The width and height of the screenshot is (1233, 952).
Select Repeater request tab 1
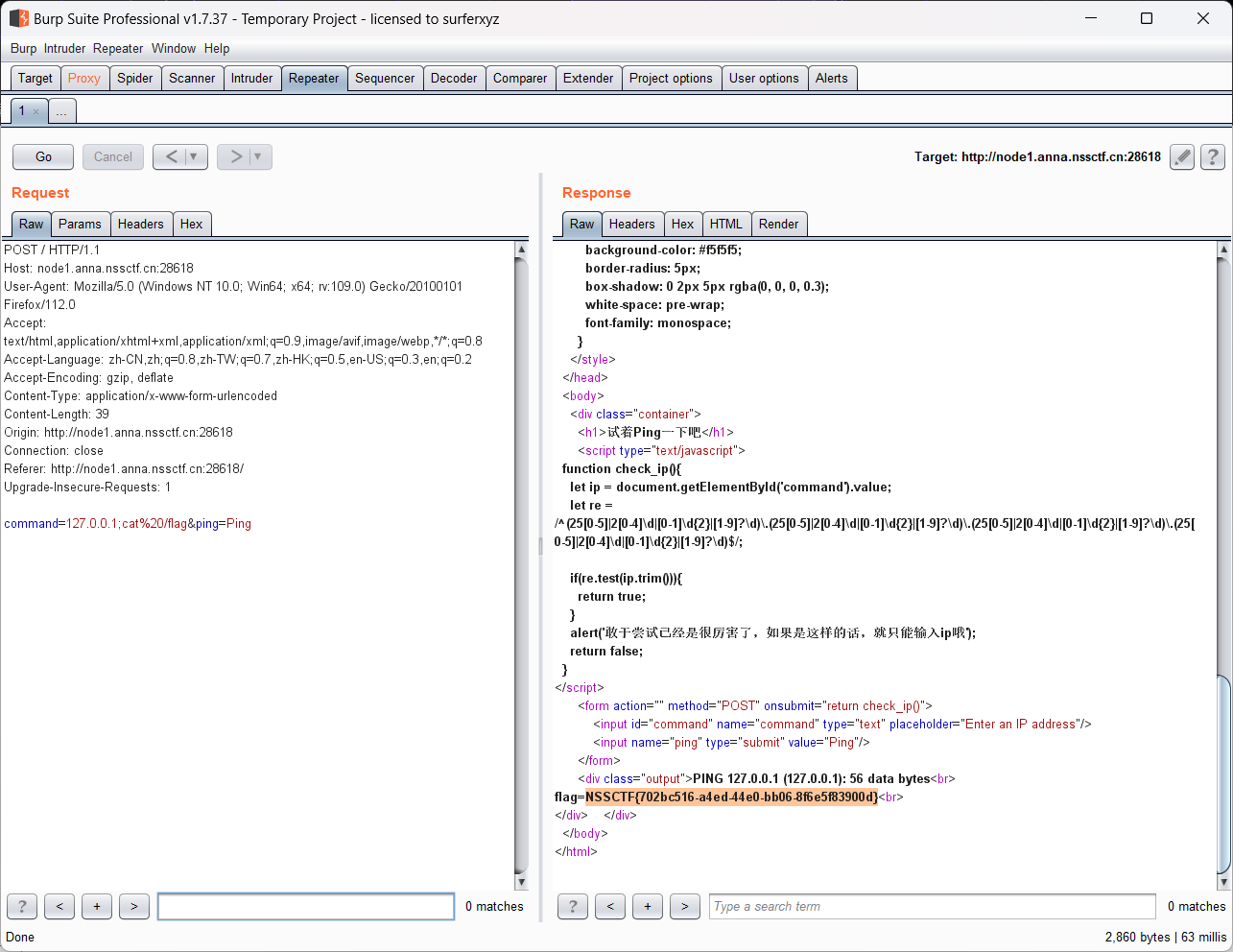pyautogui.click(x=22, y=111)
